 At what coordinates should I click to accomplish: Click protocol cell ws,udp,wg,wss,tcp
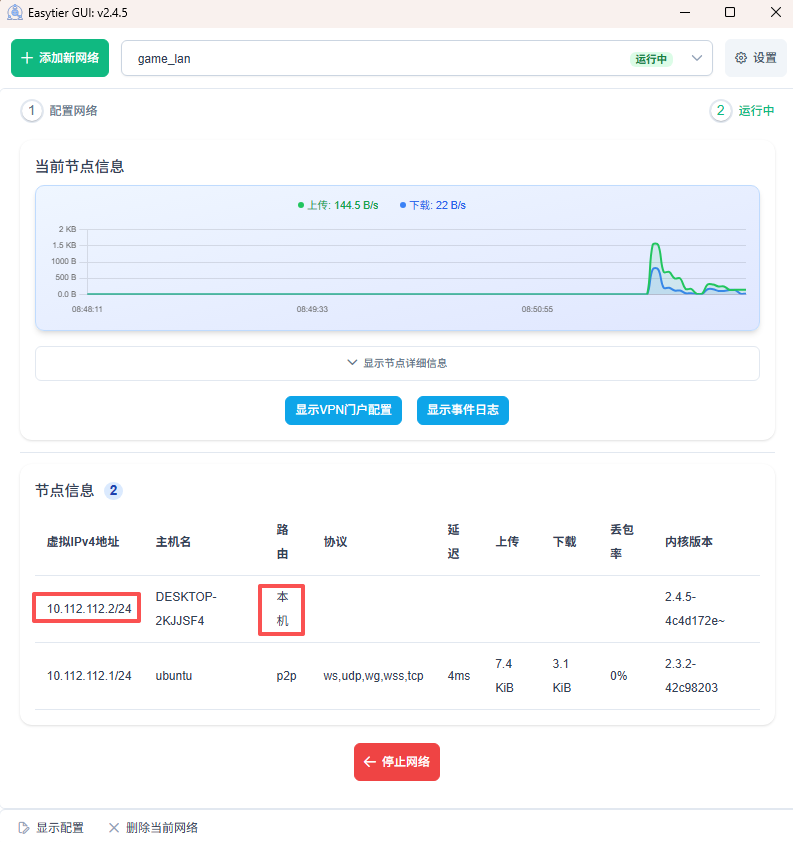pyautogui.click(x=373, y=676)
